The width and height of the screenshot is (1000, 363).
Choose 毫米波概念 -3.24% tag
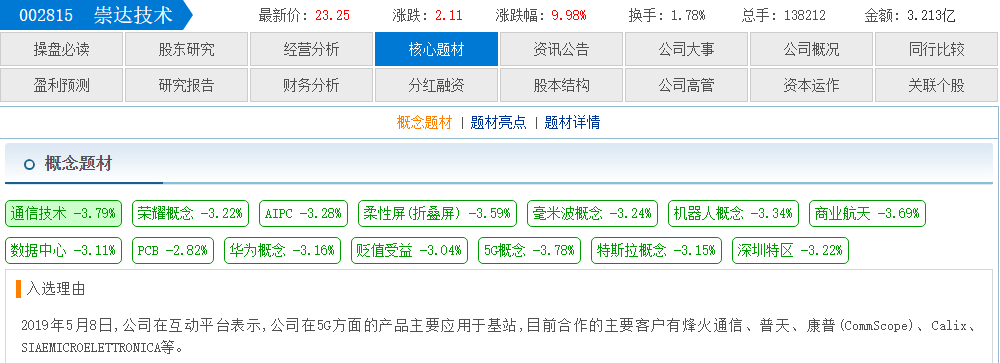click(592, 214)
